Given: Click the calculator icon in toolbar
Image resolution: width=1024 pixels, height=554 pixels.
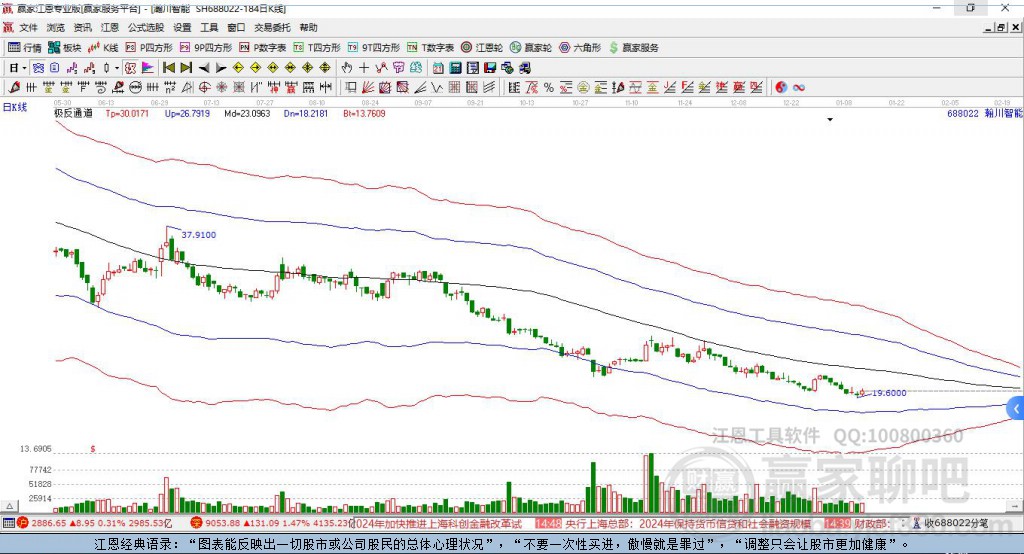Looking at the screenshot, I should (x=455, y=68).
